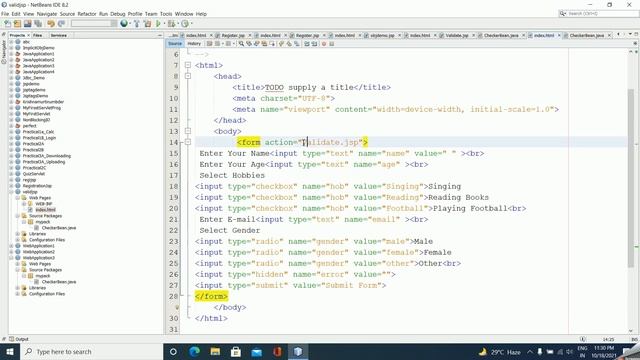The image size is (640, 360).
Task: Toggle Highlight Search in editor toolbar
Action: 264,44
